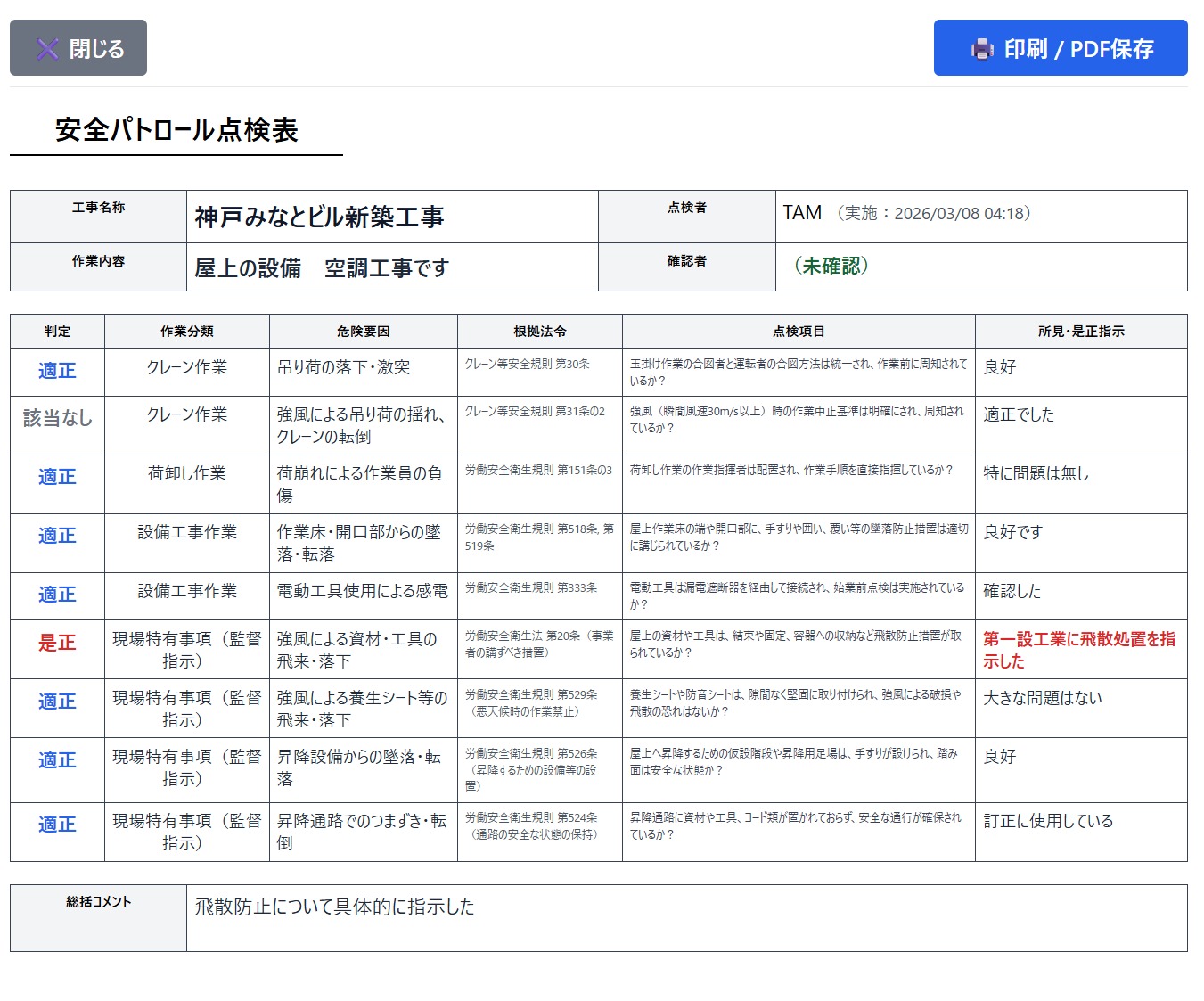Click the 荷卸し作業 work category cell
The height and width of the screenshot is (1001, 1204).
[187, 473]
